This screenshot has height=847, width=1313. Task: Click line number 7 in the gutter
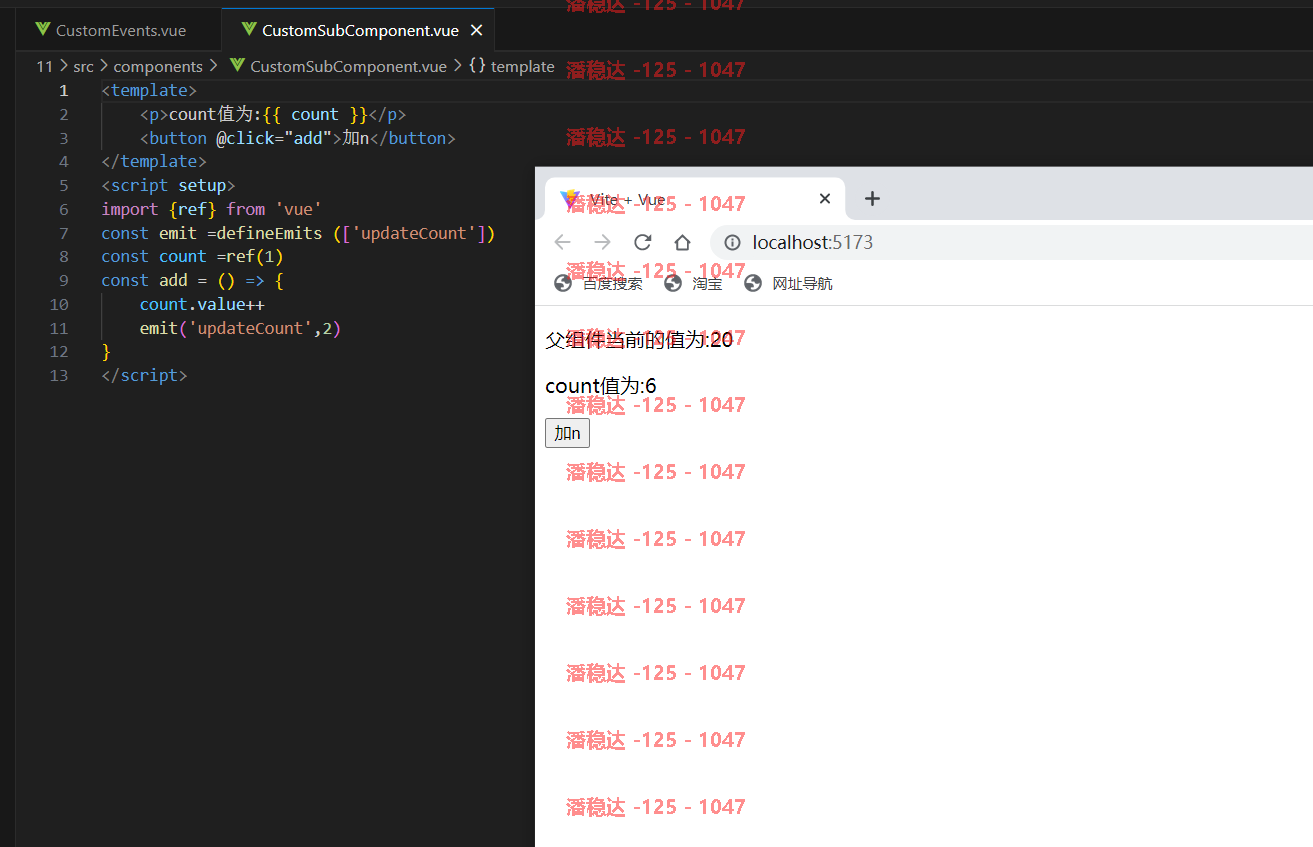tap(64, 233)
